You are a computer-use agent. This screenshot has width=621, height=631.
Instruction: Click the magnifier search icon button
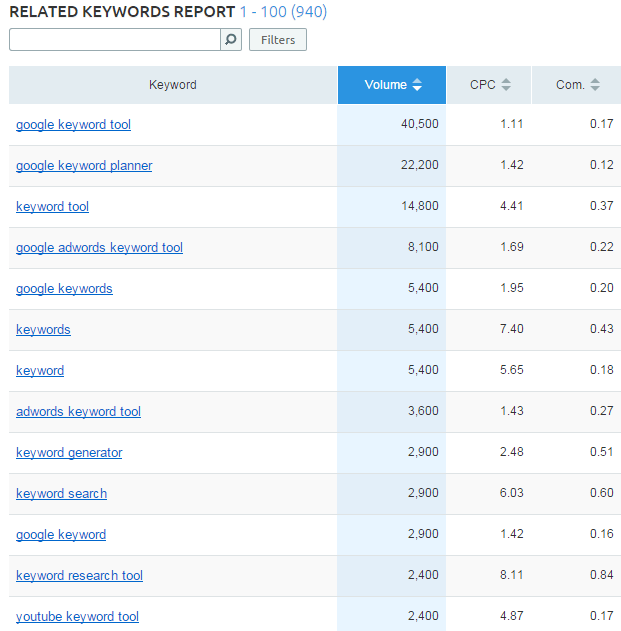[x=231, y=39]
